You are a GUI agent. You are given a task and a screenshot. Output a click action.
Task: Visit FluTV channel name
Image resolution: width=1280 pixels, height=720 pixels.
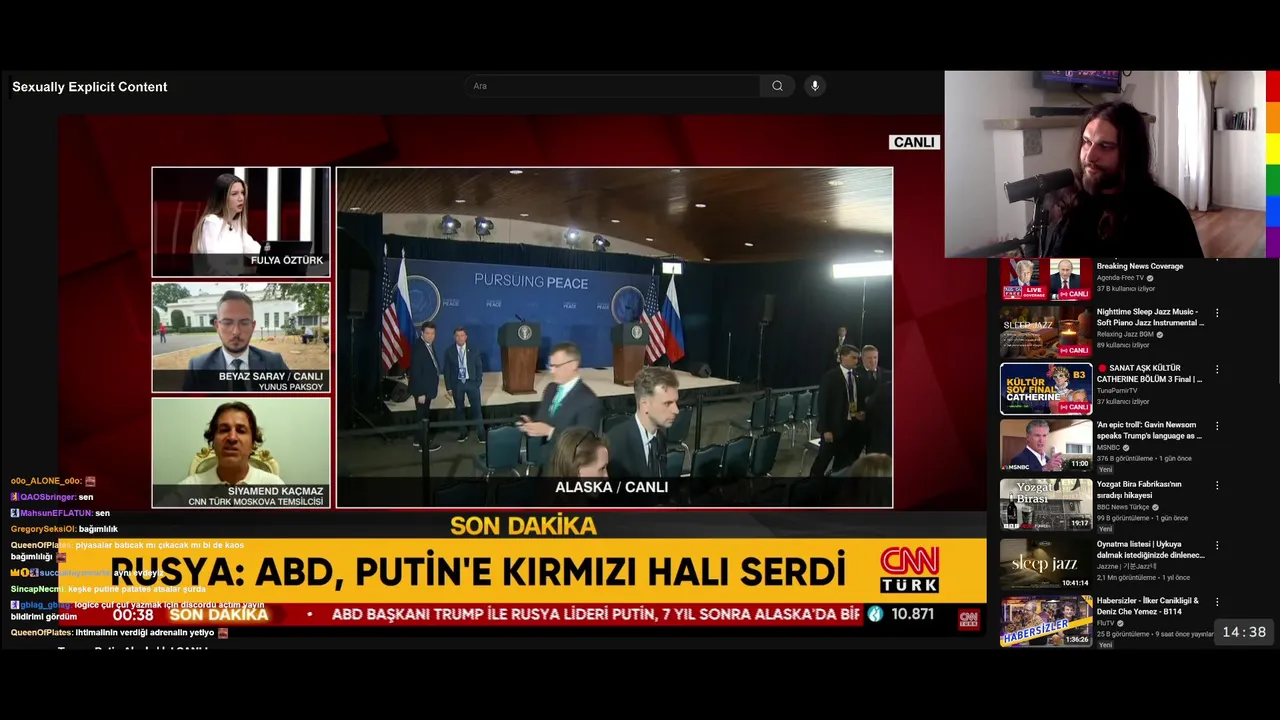click(1106, 623)
